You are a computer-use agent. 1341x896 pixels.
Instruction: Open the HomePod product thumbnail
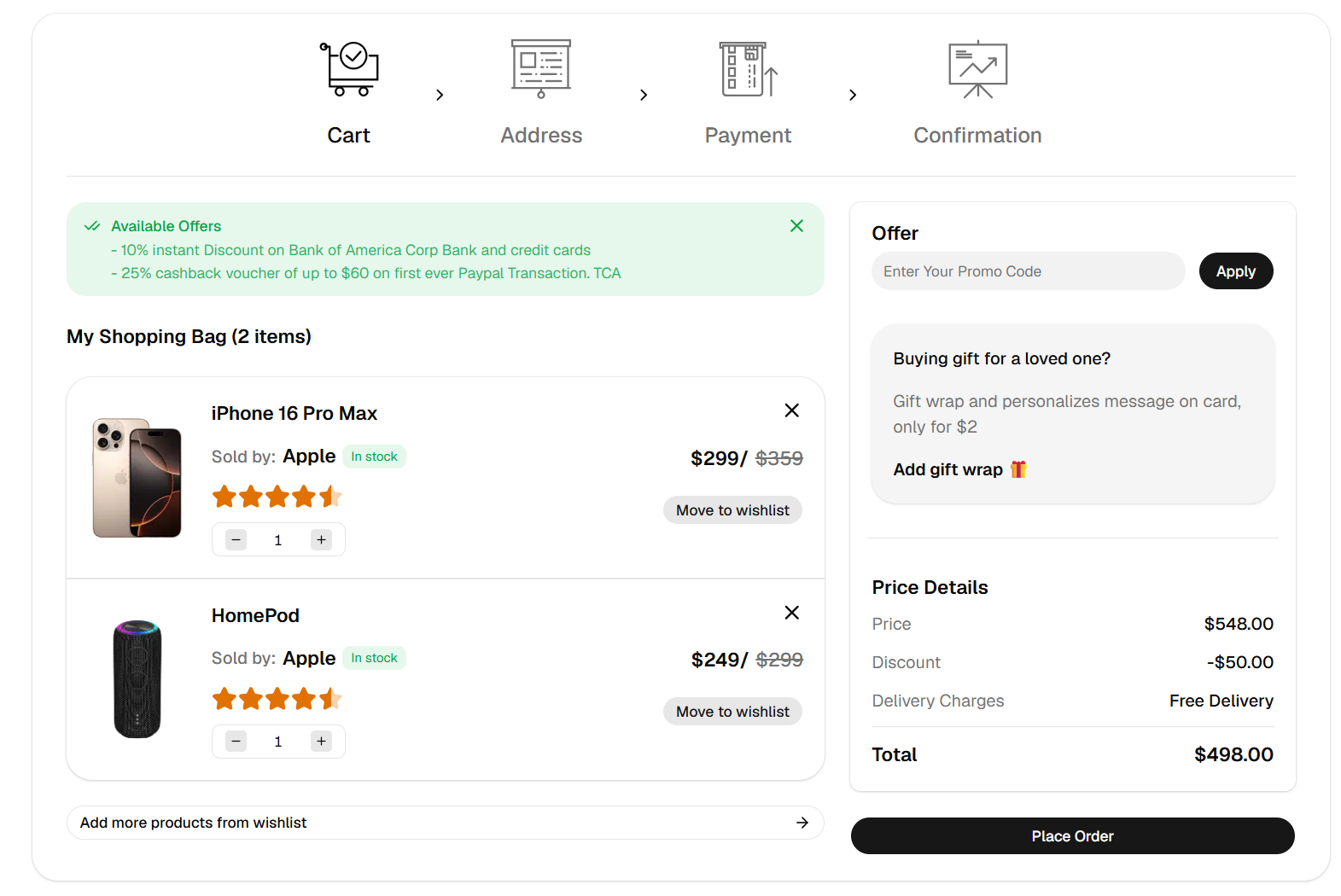click(x=137, y=679)
